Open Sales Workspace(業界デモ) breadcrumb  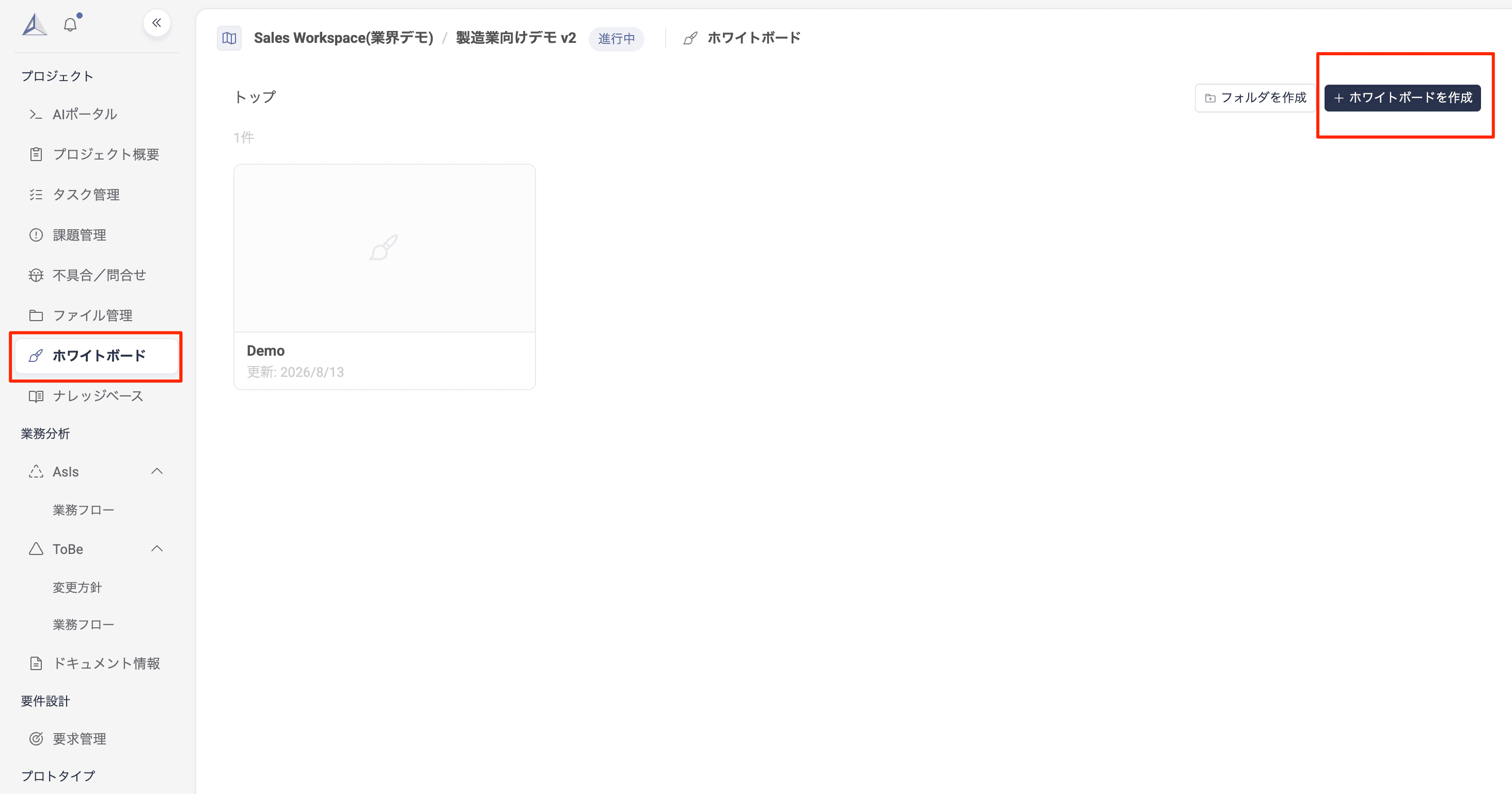click(x=343, y=38)
